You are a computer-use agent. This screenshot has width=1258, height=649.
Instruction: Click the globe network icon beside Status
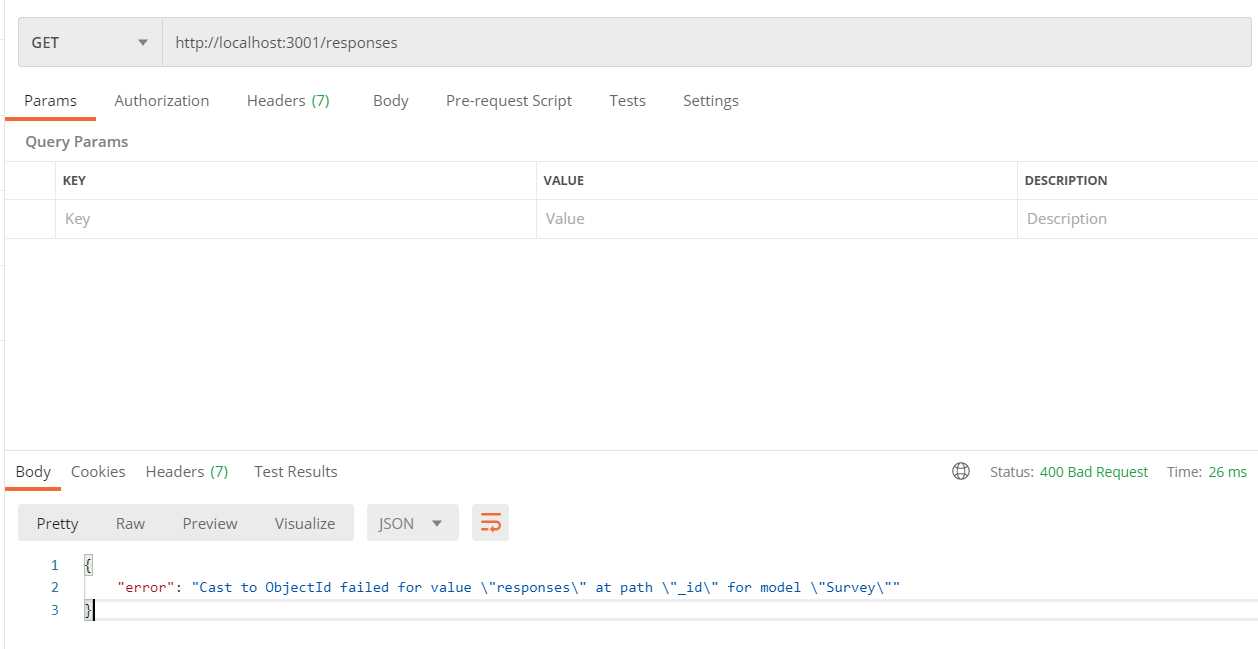961,472
